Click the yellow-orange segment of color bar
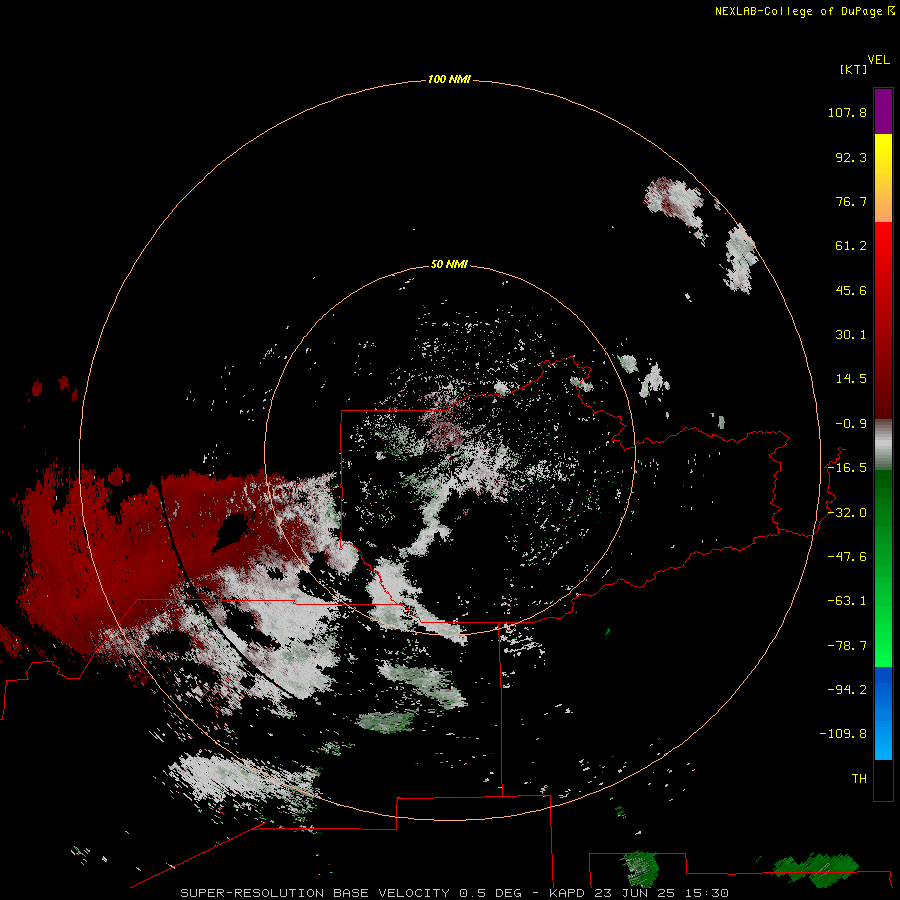The width and height of the screenshot is (900, 900). tap(883, 178)
